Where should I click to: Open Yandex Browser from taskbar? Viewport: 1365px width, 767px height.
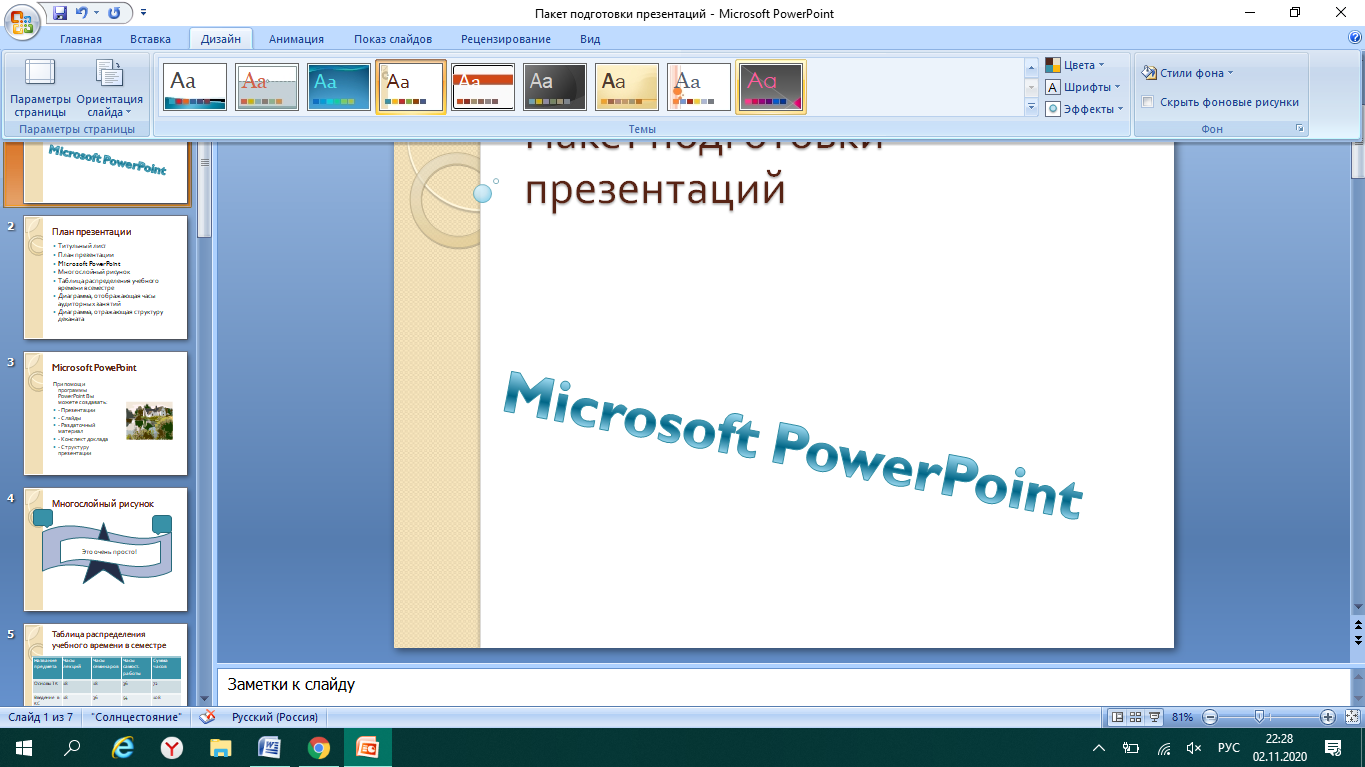pos(172,747)
